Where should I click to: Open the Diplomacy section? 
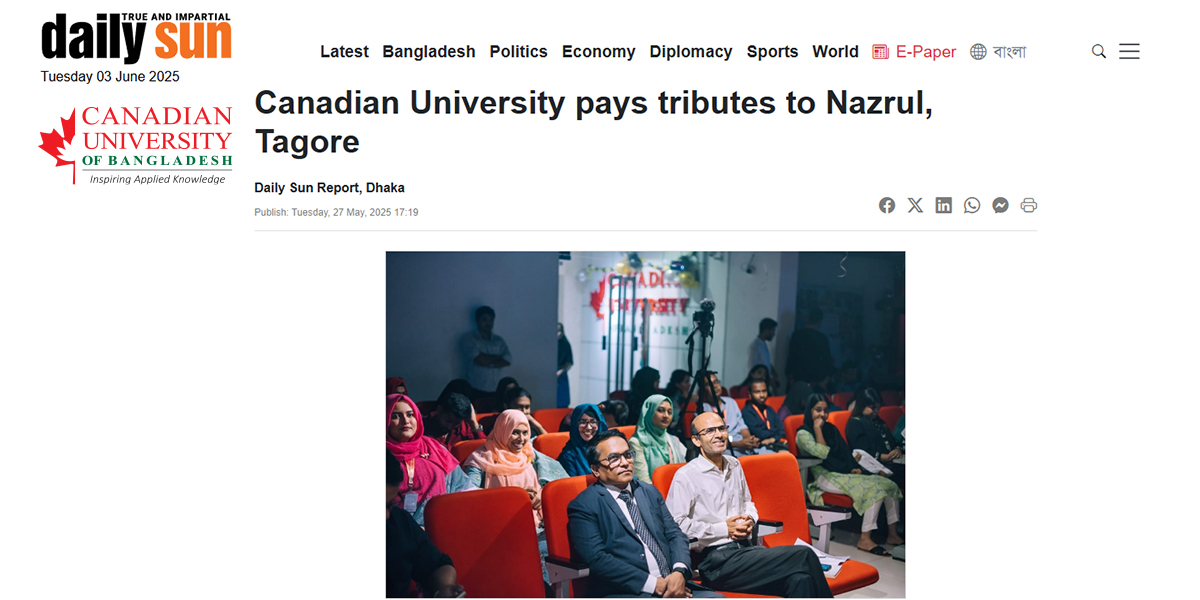pyautogui.click(x=691, y=52)
